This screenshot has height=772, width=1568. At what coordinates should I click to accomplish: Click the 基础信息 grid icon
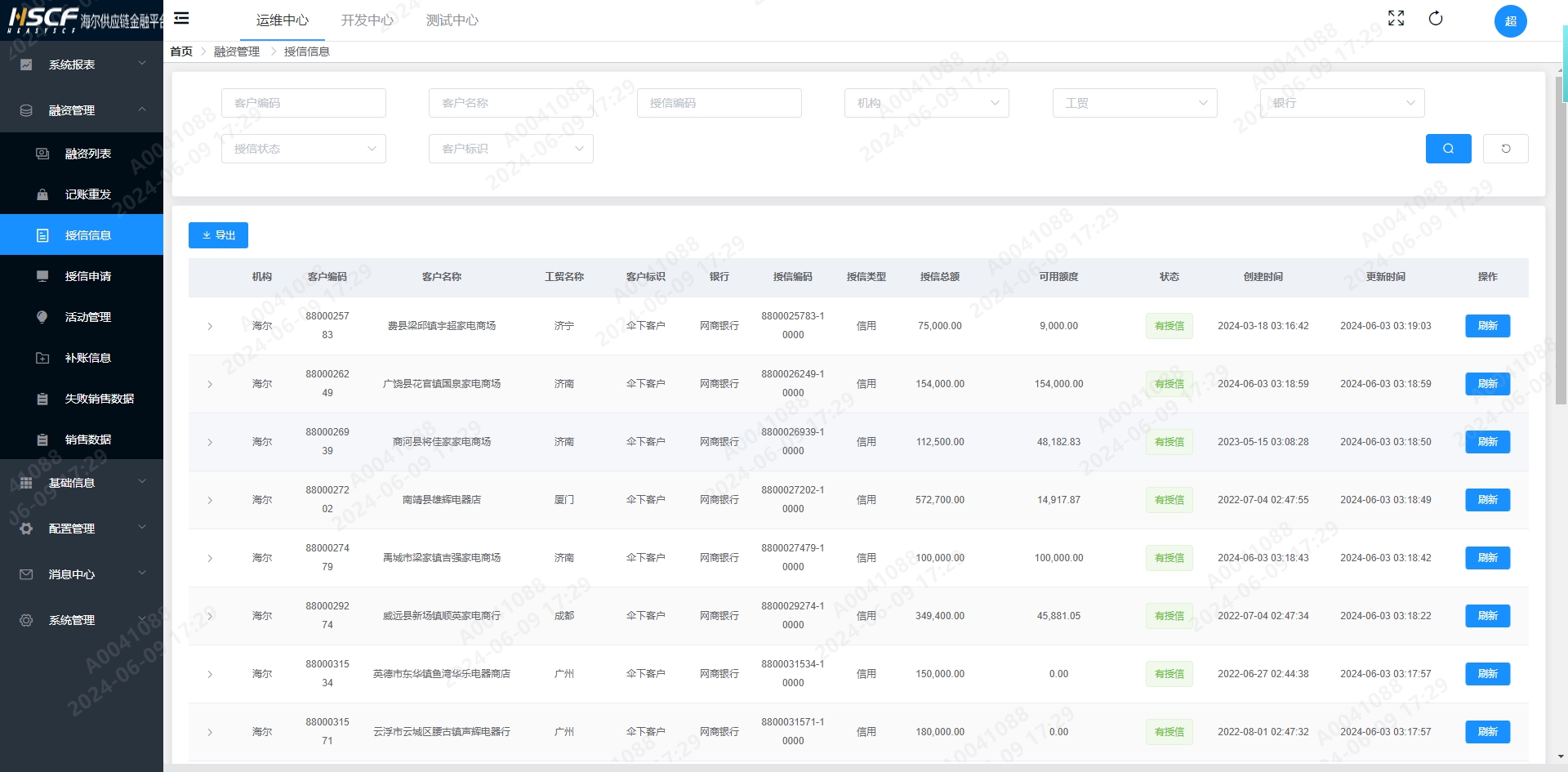click(x=26, y=483)
